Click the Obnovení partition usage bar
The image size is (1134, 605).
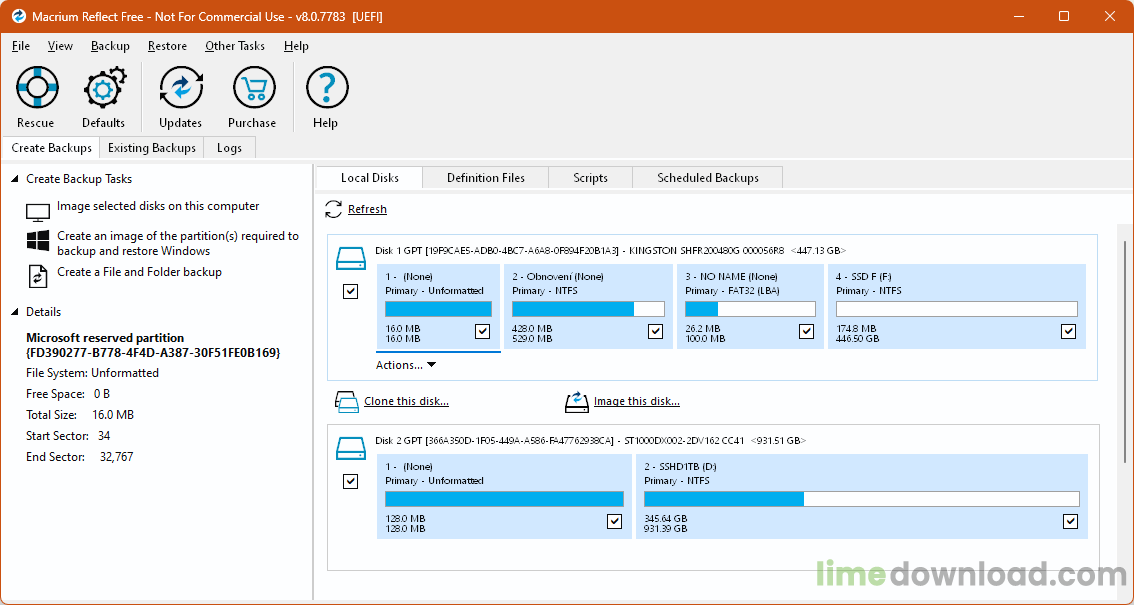click(x=588, y=309)
